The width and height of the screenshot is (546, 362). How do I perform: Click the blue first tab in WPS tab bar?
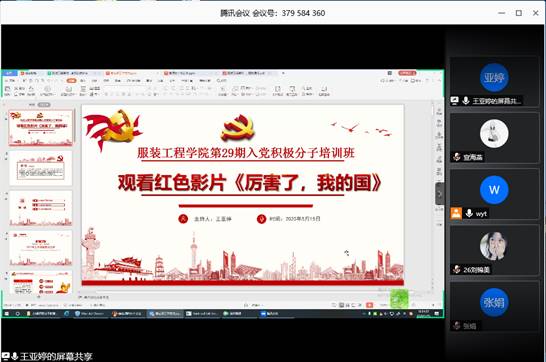(9, 73)
